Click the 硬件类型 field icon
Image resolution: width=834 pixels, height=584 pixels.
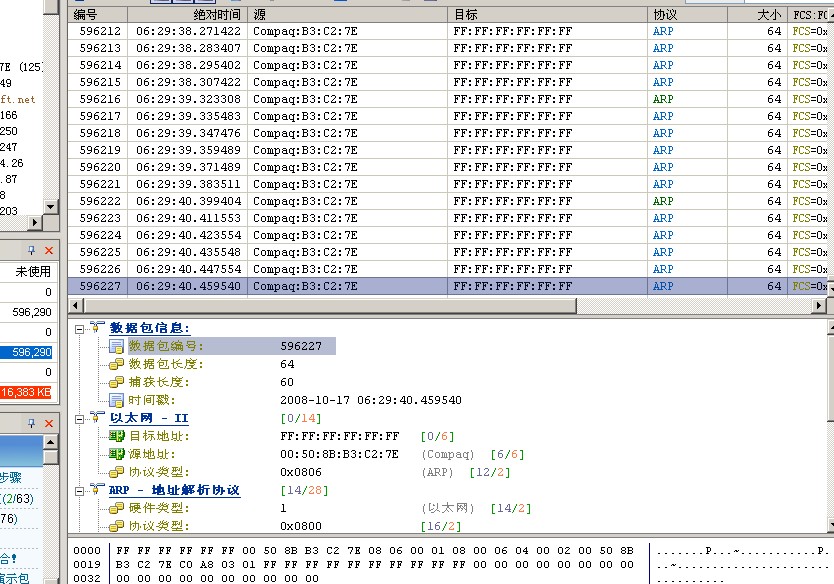tap(116, 508)
